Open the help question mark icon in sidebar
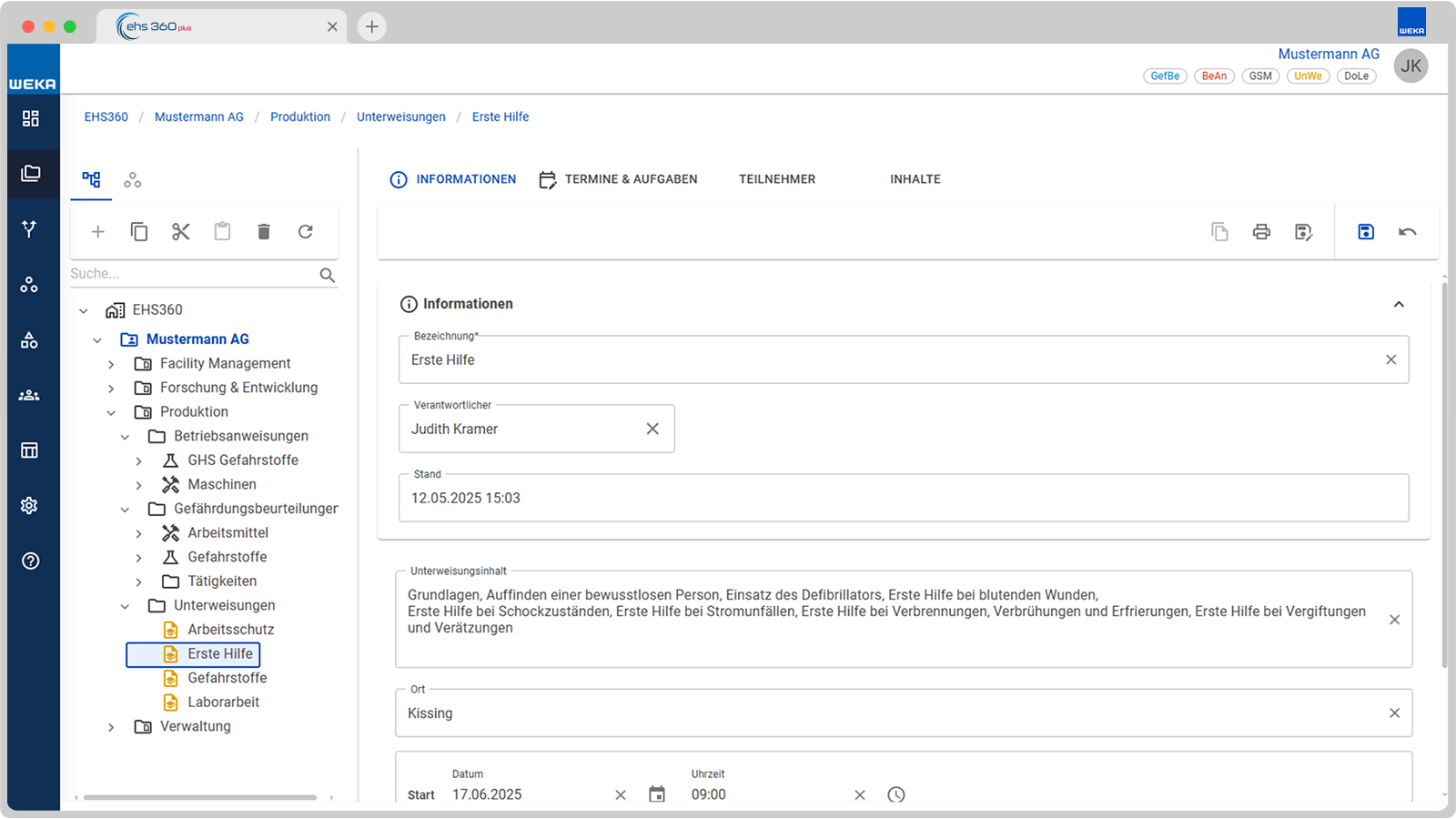The height and width of the screenshot is (819, 1456). click(30, 561)
